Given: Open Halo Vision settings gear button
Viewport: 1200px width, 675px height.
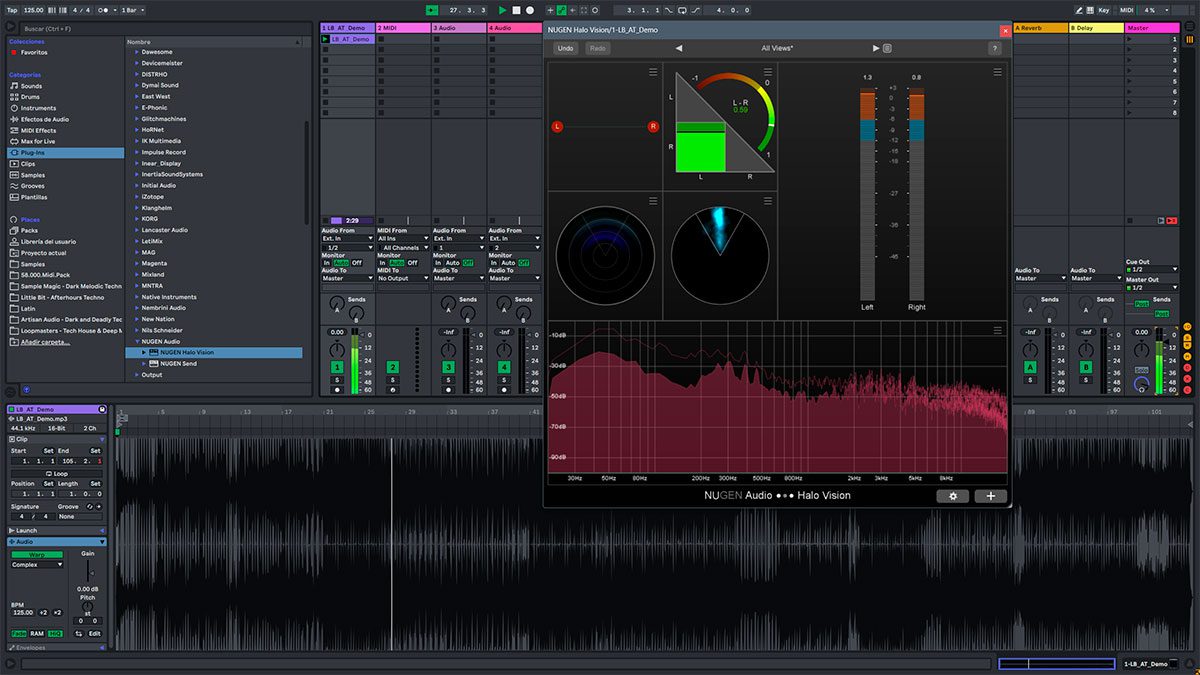Looking at the screenshot, I should click(953, 496).
